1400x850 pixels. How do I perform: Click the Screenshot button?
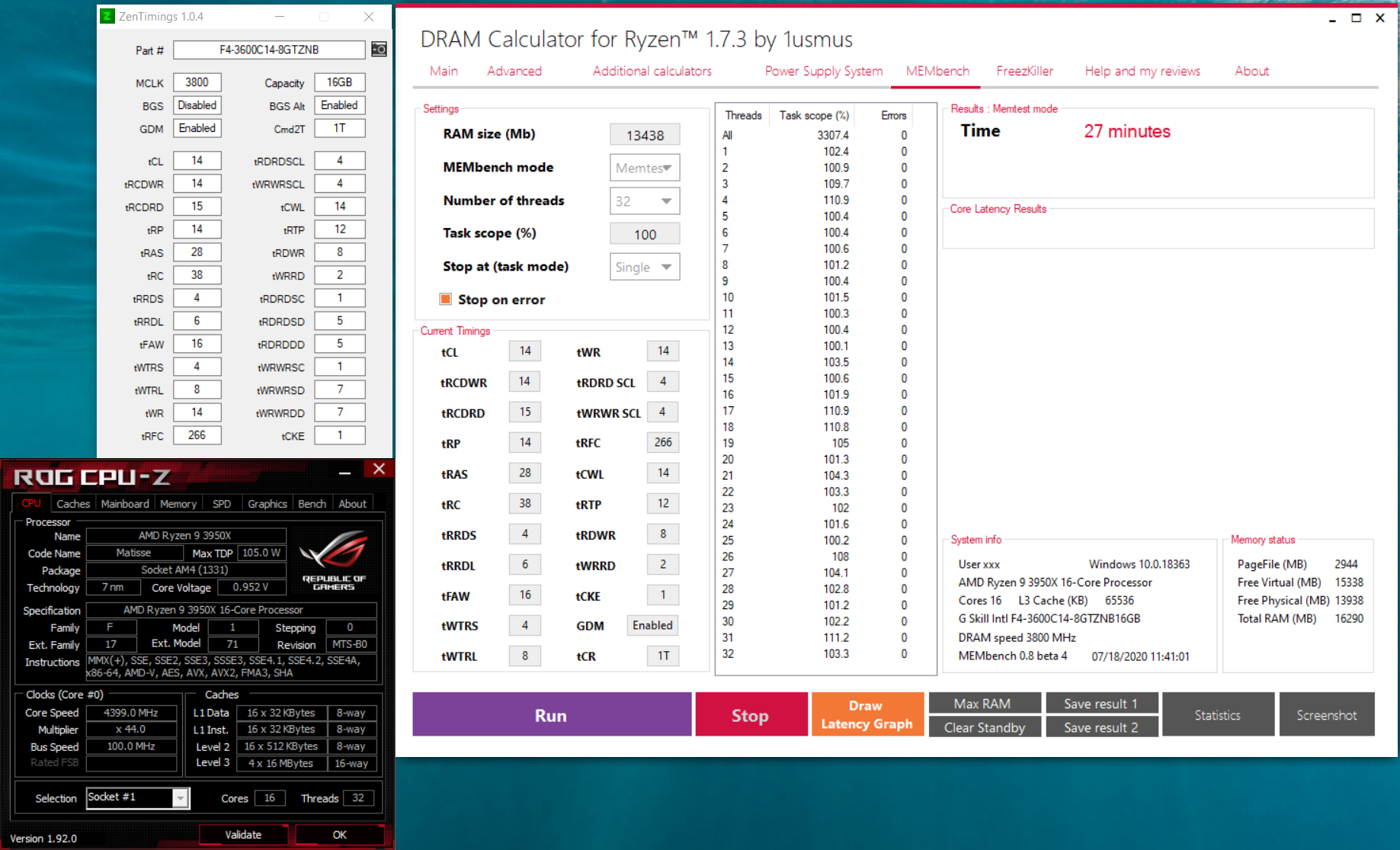coord(1327,714)
